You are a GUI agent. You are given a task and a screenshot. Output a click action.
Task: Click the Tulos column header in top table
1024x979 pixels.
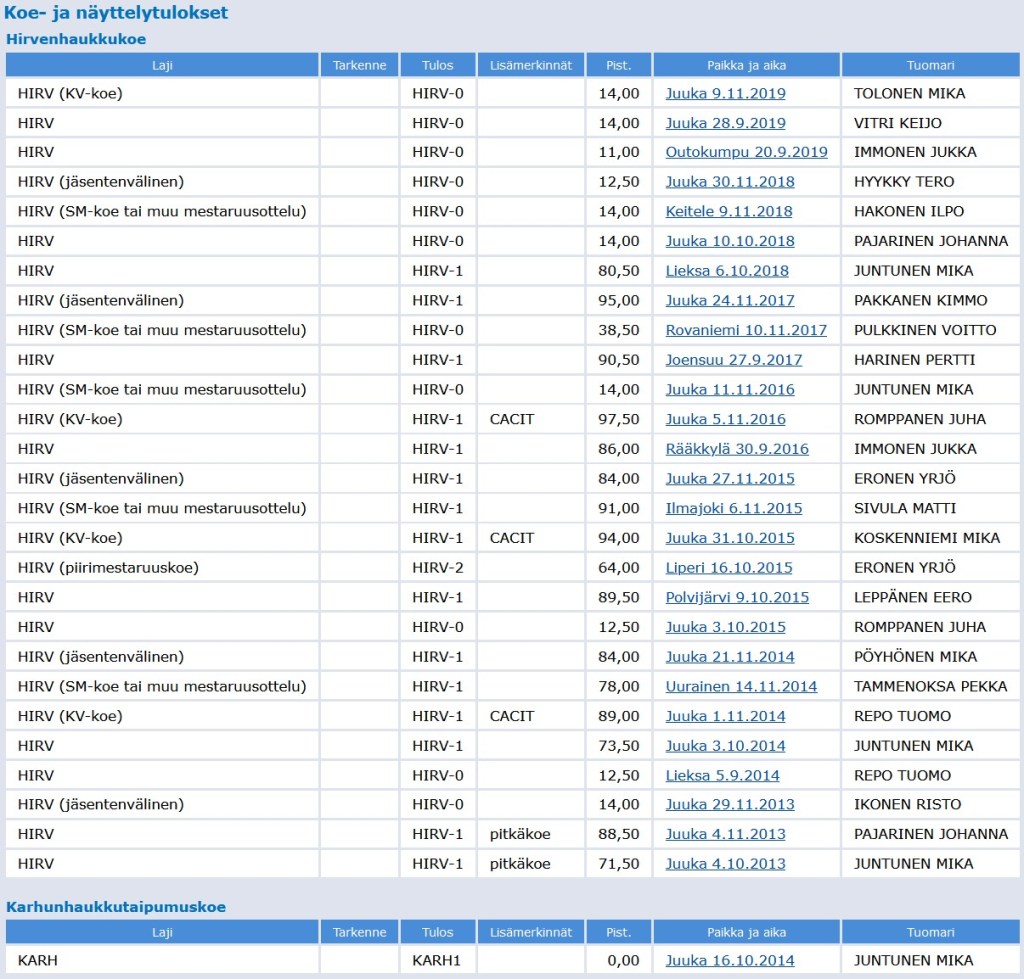(x=437, y=65)
